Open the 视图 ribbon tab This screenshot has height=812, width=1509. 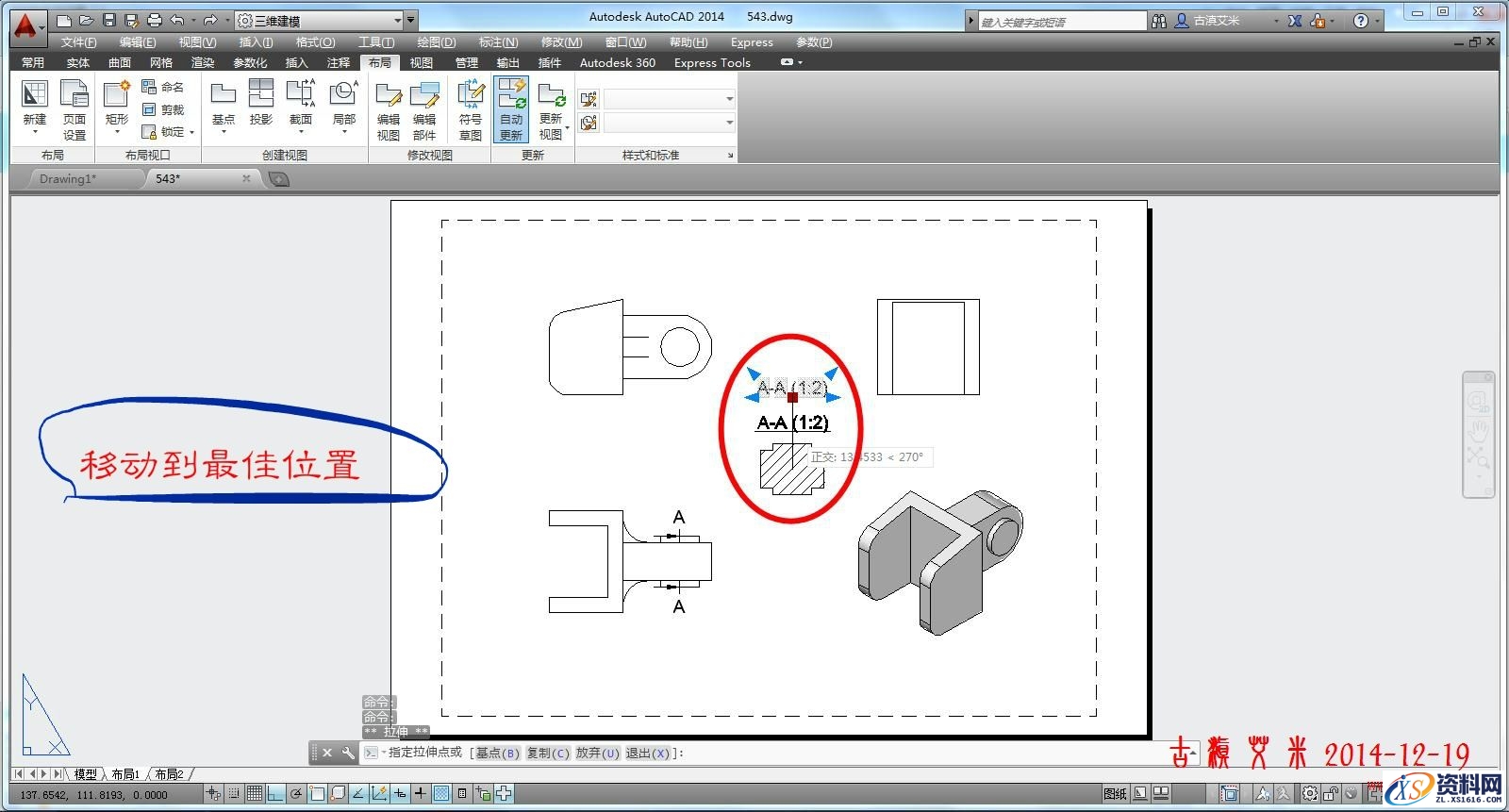[422, 62]
